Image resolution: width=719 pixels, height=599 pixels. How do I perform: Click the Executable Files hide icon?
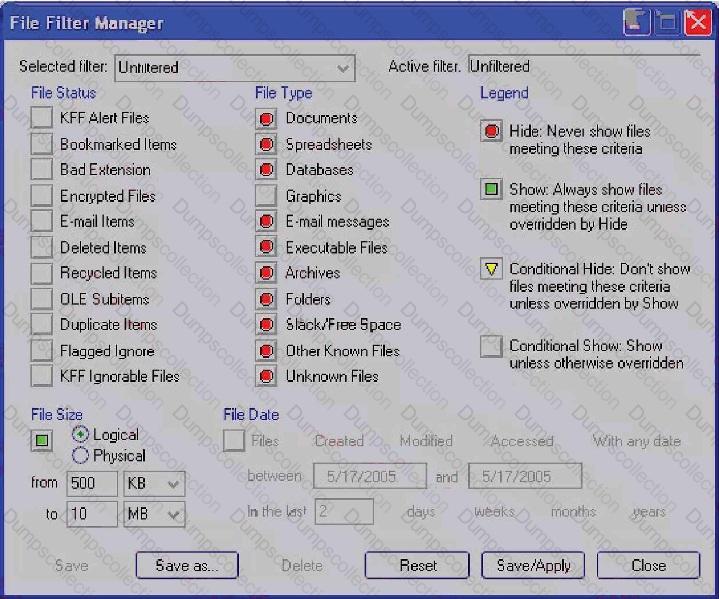tap(266, 248)
